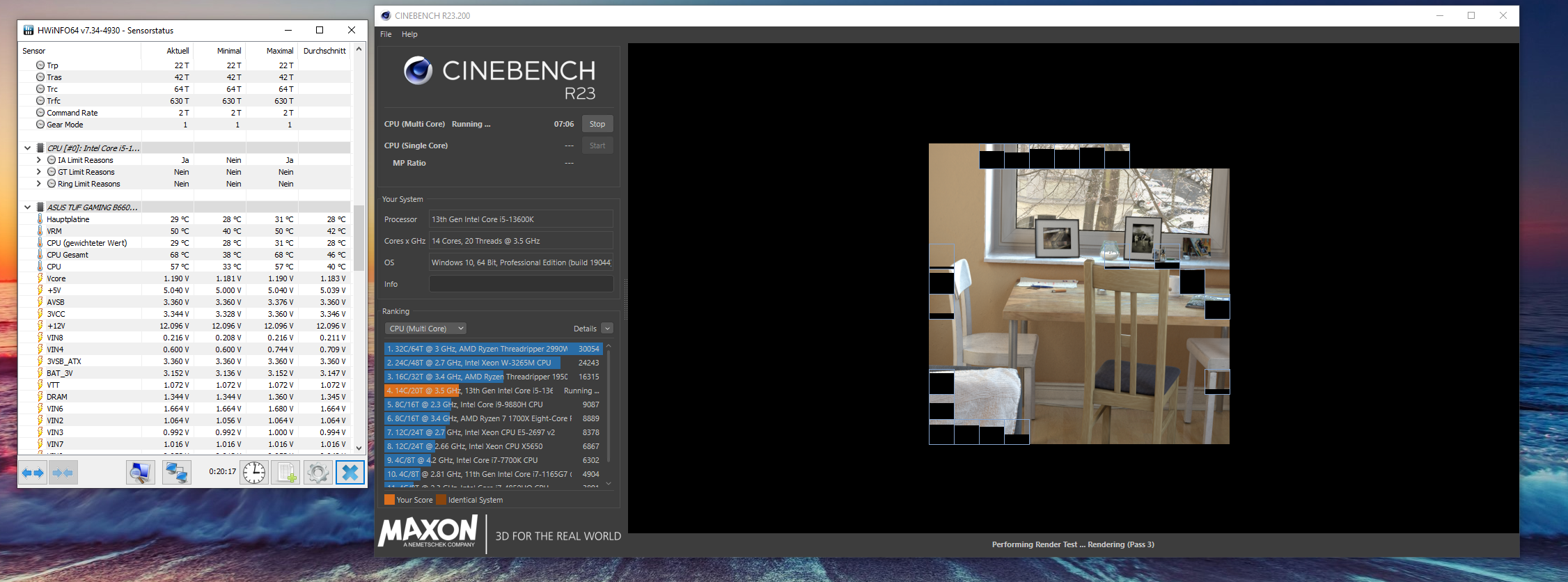Collapse the ASUS TUF GAMING B660 sensor group
Image resolution: width=1568 pixels, height=582 pixels.
click(x=28, y=207)
